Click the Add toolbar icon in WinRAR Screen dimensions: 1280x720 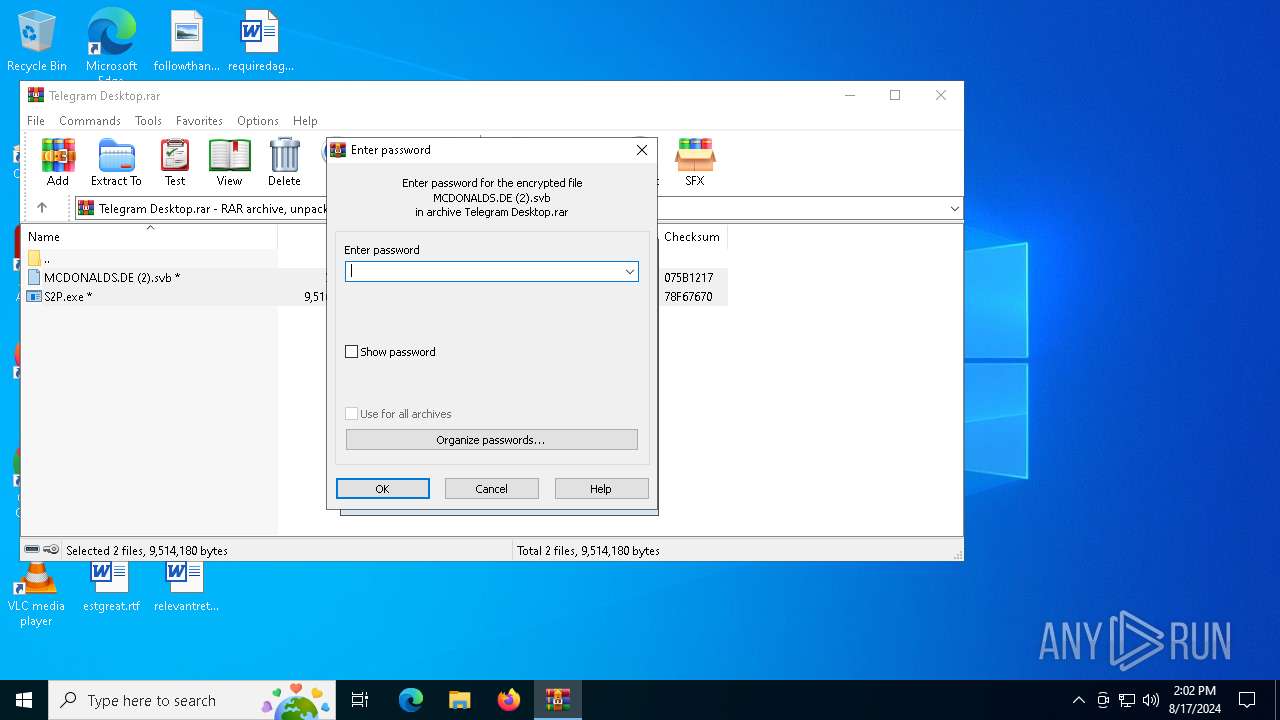58,162
